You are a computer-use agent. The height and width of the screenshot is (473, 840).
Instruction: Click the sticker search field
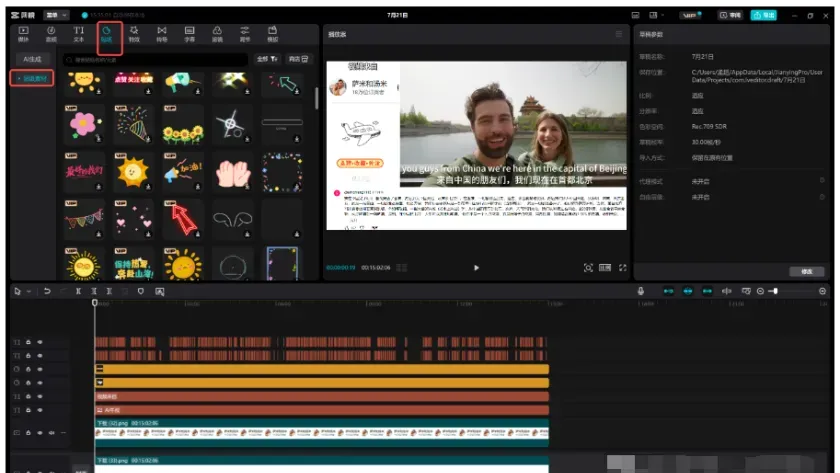(x=156, y=59)
